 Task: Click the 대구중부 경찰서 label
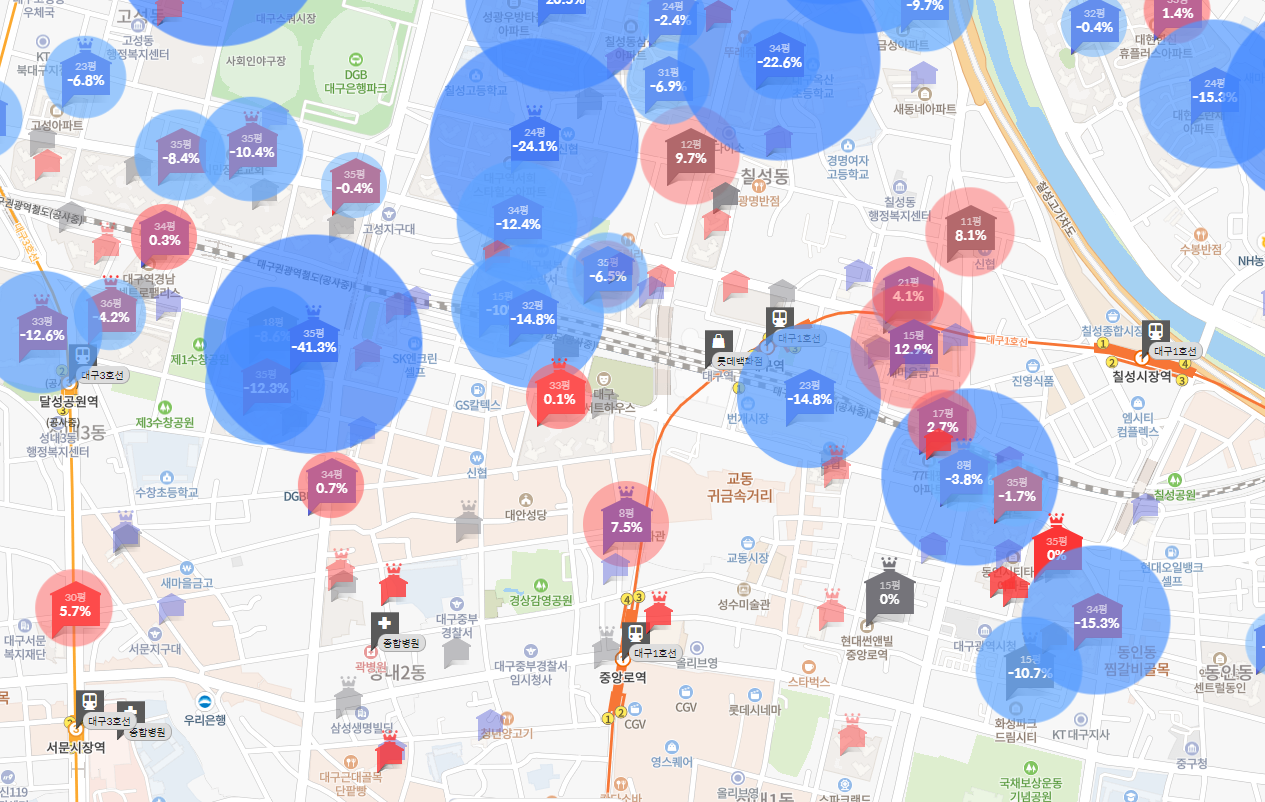457,625
